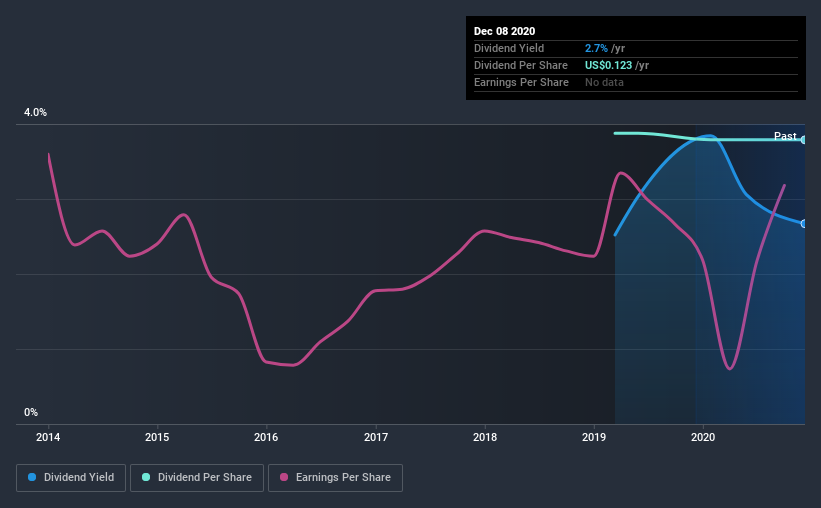Select the 2019 label on the time axis

tap(594, 437)
